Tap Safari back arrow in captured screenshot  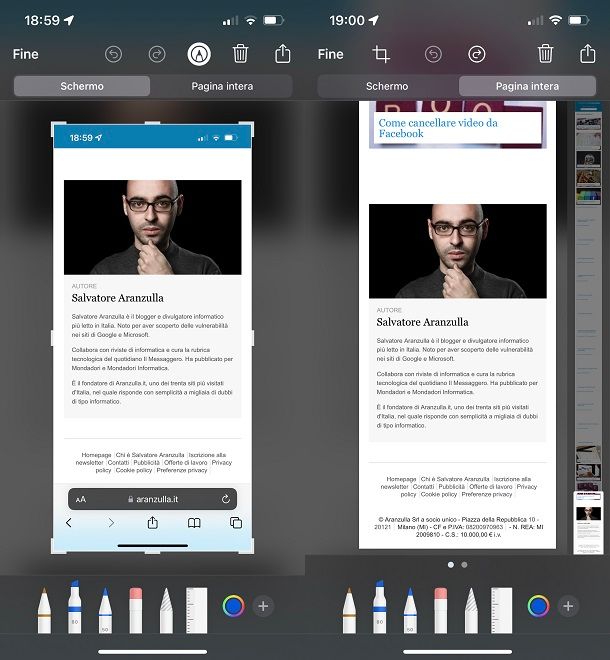pos(69,523)
